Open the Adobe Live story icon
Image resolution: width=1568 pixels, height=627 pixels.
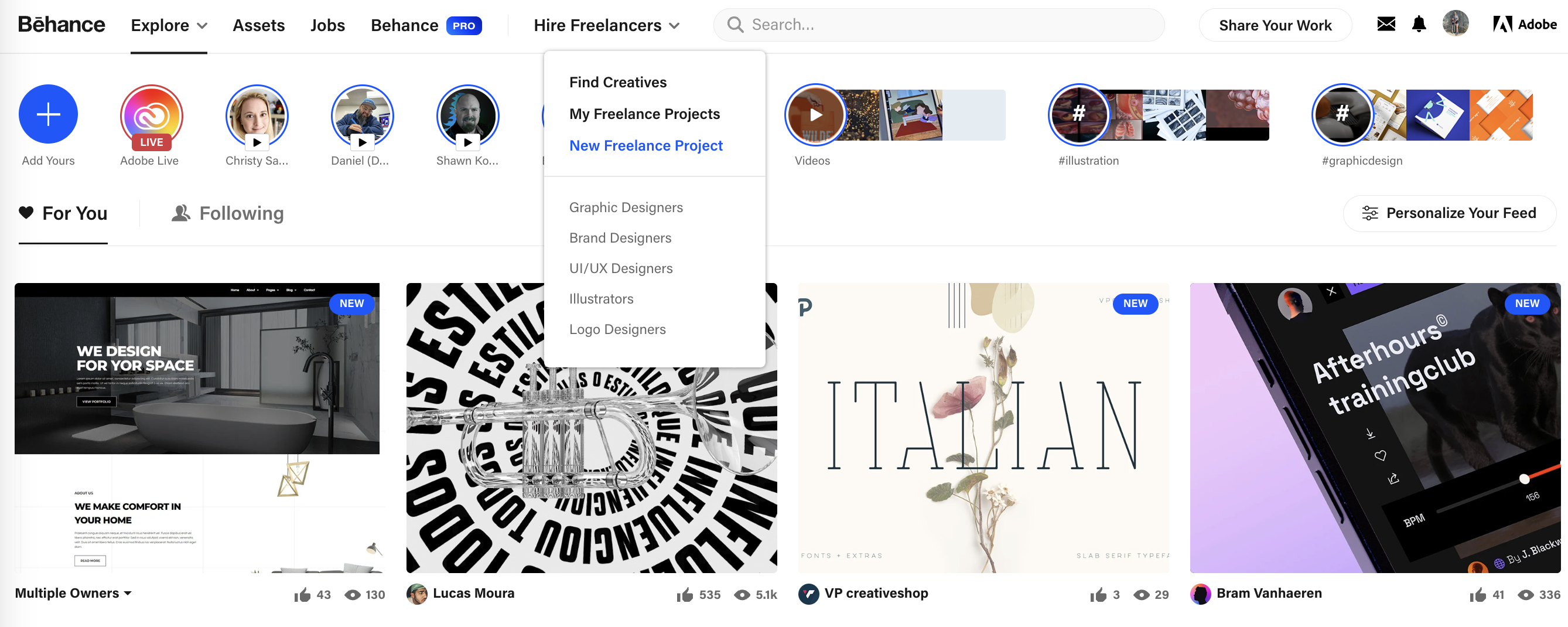[151, 115]
